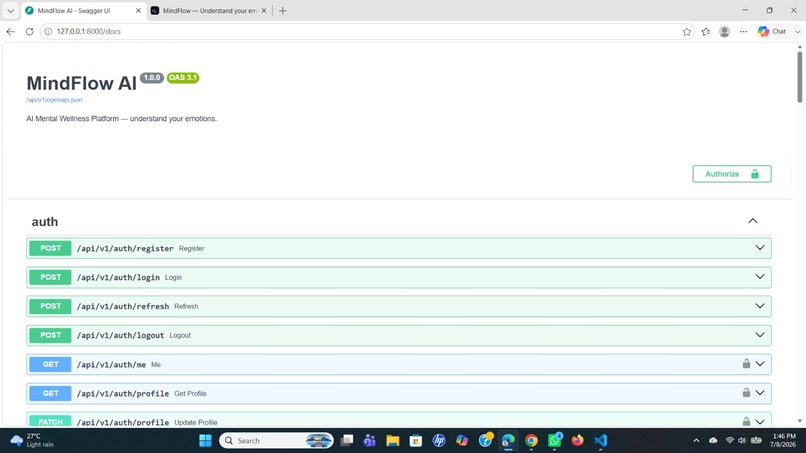
Task: Show hidden system tray icons
Action: [x=696, y=441]
